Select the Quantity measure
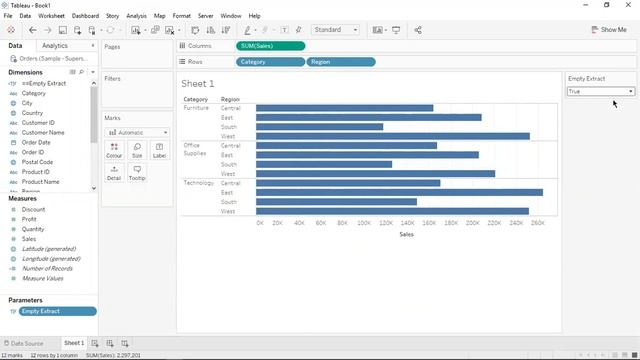 point(33,229)
